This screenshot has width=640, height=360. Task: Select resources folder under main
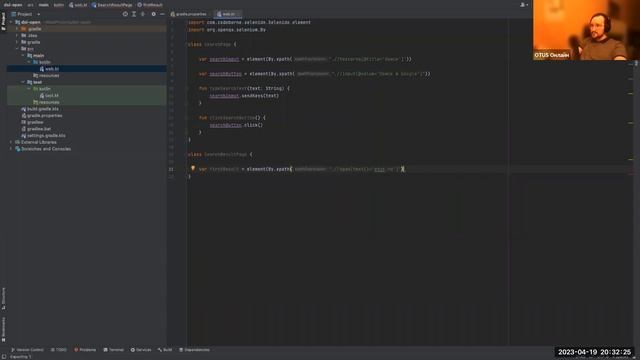46,76
